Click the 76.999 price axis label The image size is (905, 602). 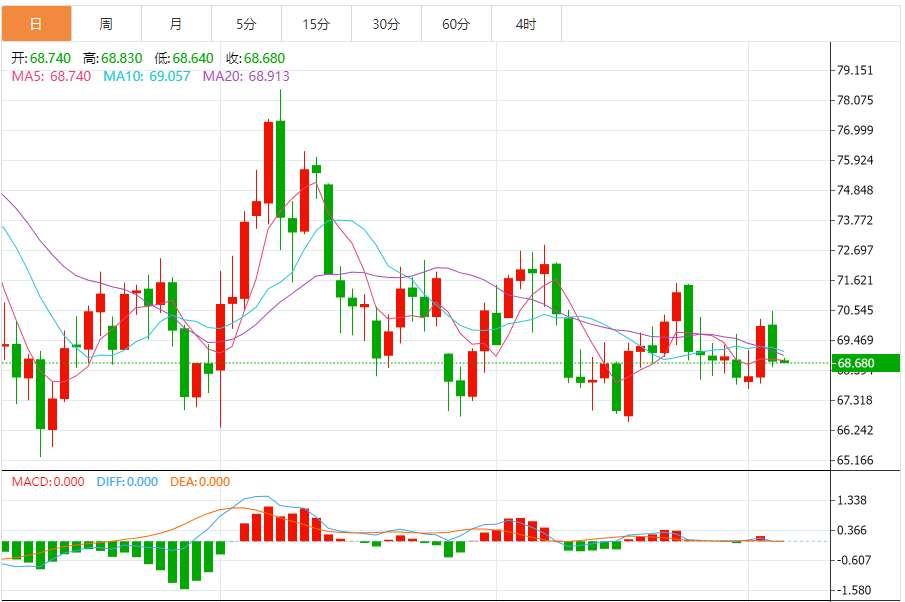point(855,130)
